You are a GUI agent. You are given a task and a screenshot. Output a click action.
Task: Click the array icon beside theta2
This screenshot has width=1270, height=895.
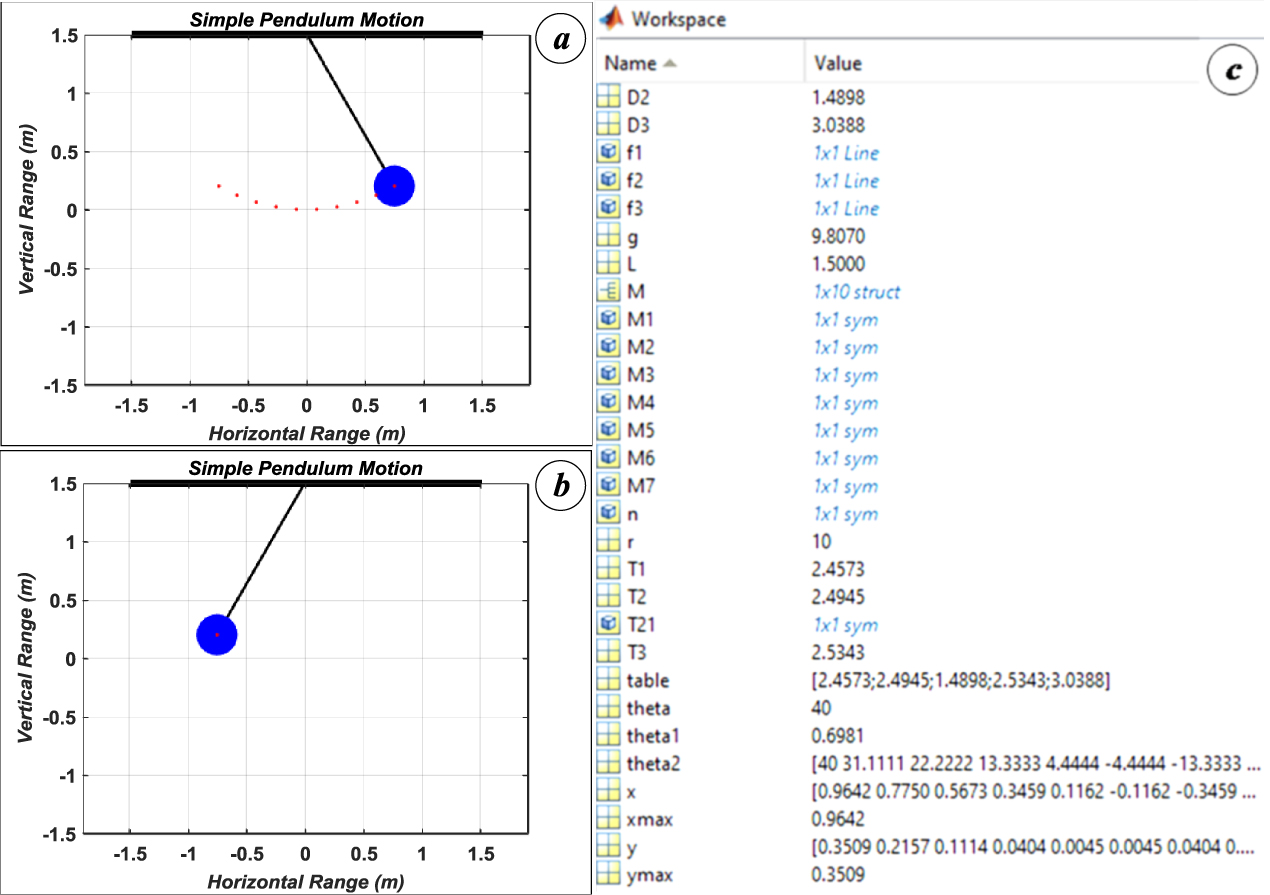tap(607, 764)
